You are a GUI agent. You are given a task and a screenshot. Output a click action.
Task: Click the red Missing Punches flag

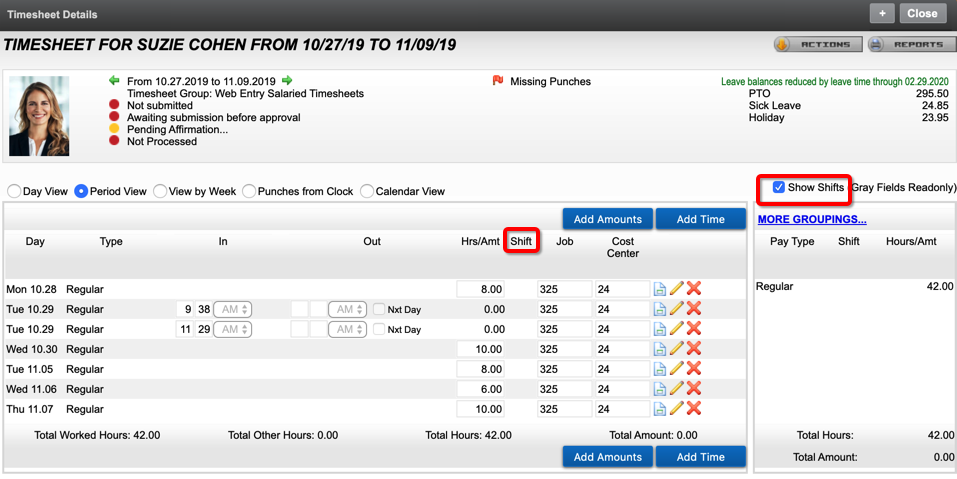497,81
